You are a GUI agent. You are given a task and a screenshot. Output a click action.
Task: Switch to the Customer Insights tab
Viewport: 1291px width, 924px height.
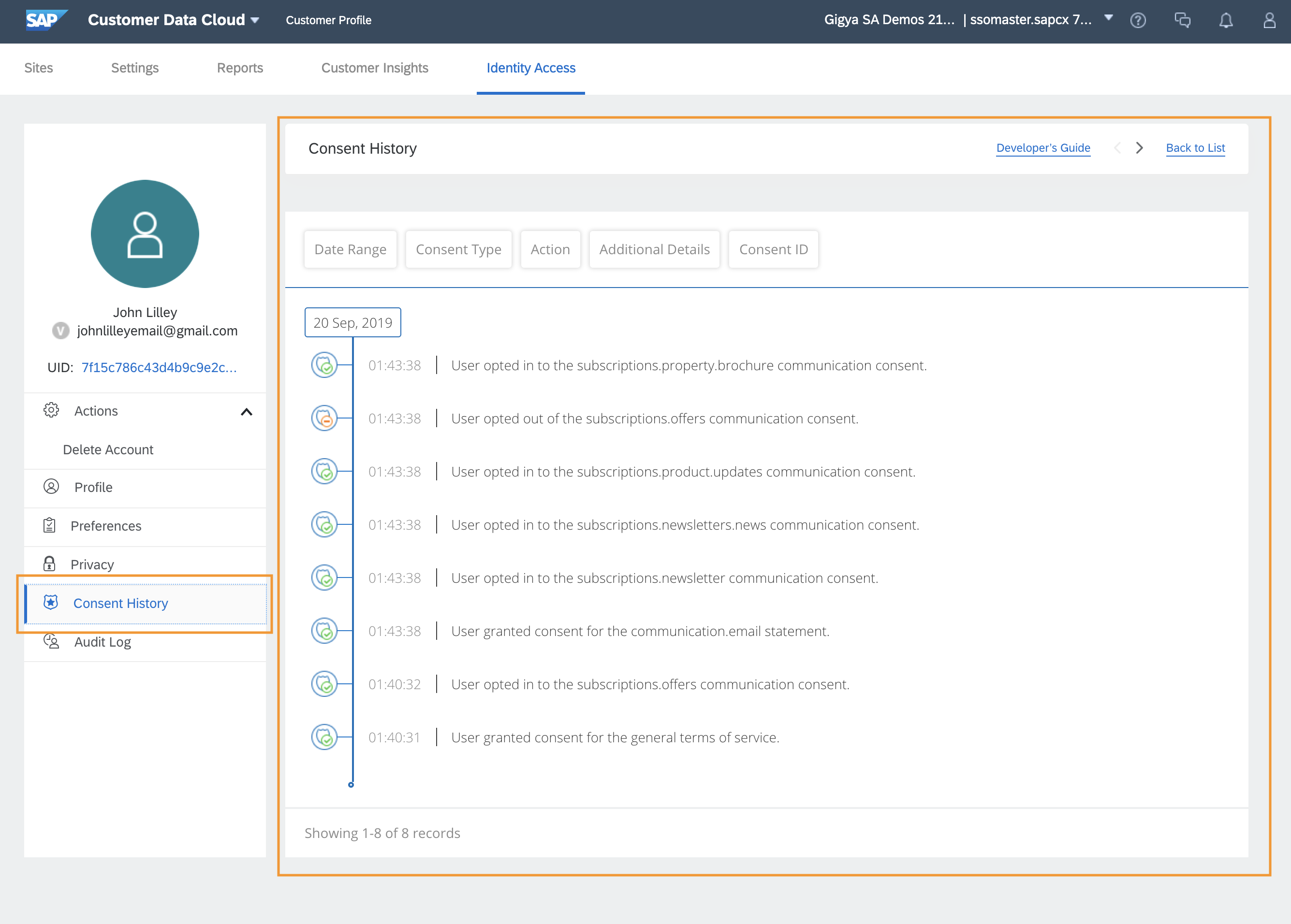click(375, 68)
